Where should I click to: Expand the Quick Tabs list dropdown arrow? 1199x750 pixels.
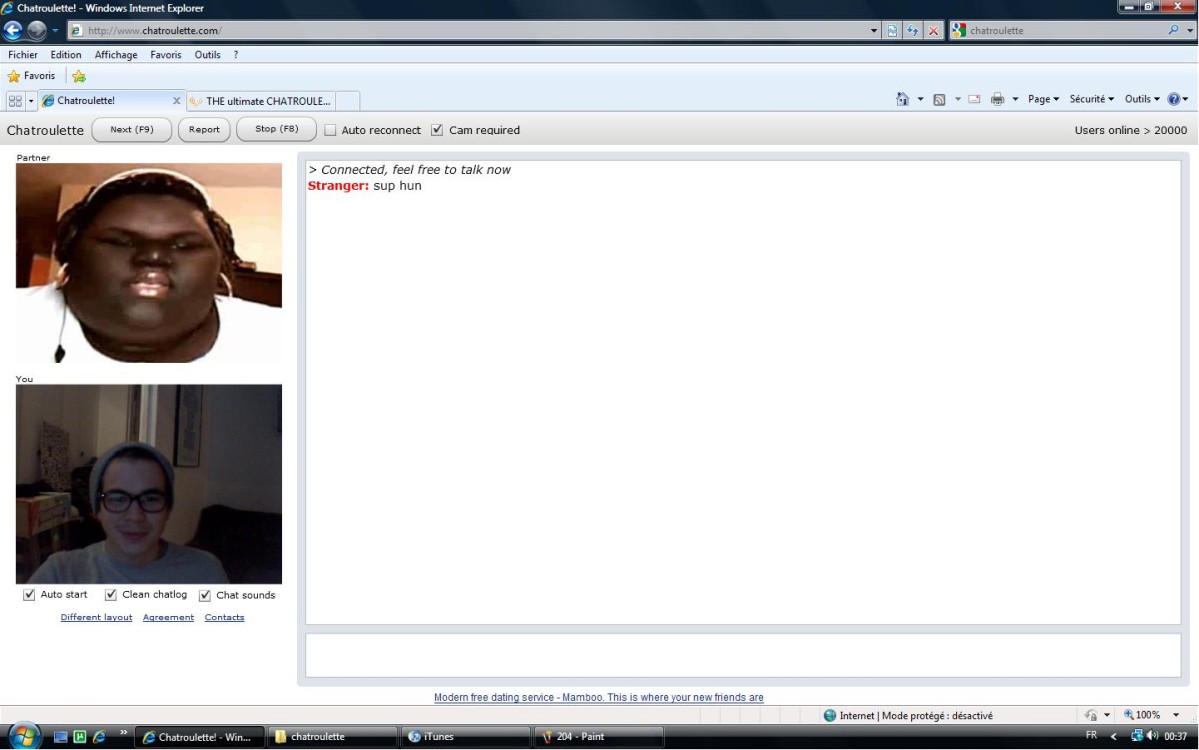[x=31, y=101]
